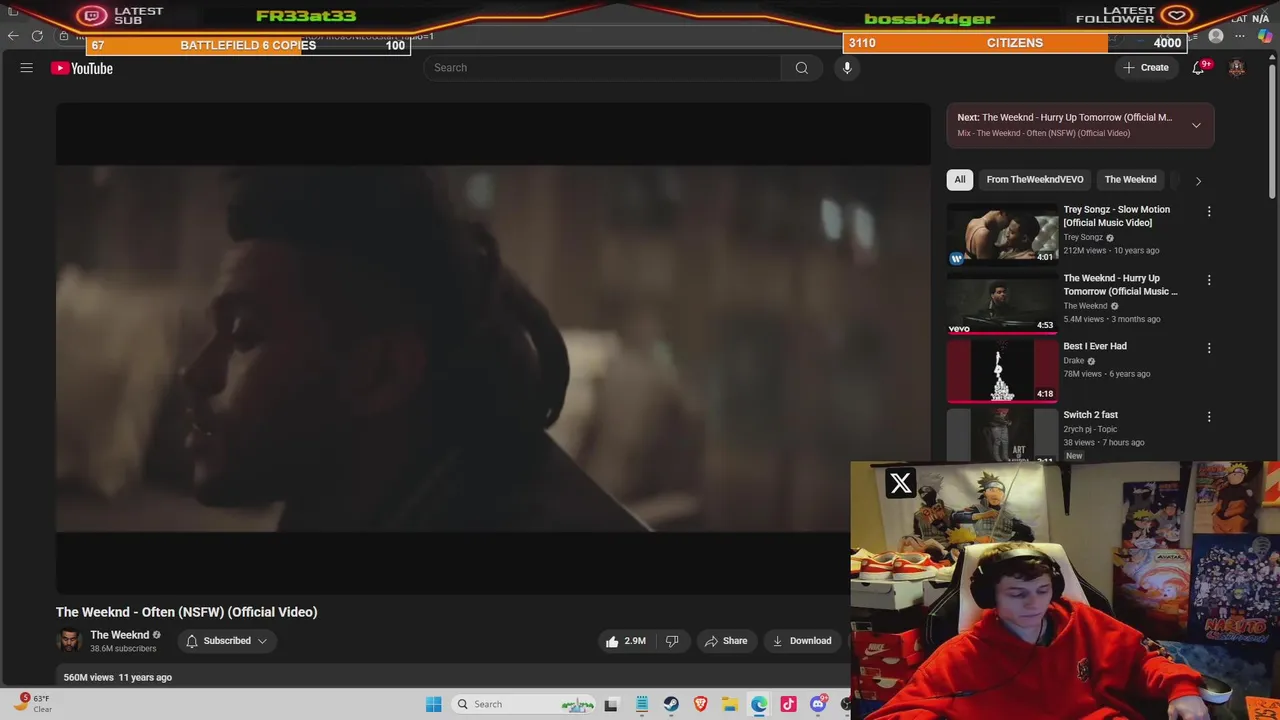
Task: Open account avatar menu in YouTube header
Action: point(1237,68)
